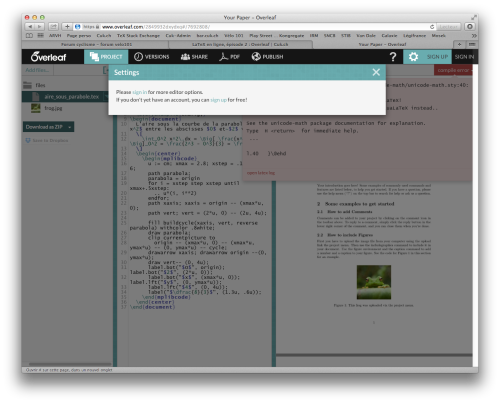The height and width of the screenshot is (403, 500).
Task: Click the browser share icon
Action: pyautogui.click(x=53, y=26)
